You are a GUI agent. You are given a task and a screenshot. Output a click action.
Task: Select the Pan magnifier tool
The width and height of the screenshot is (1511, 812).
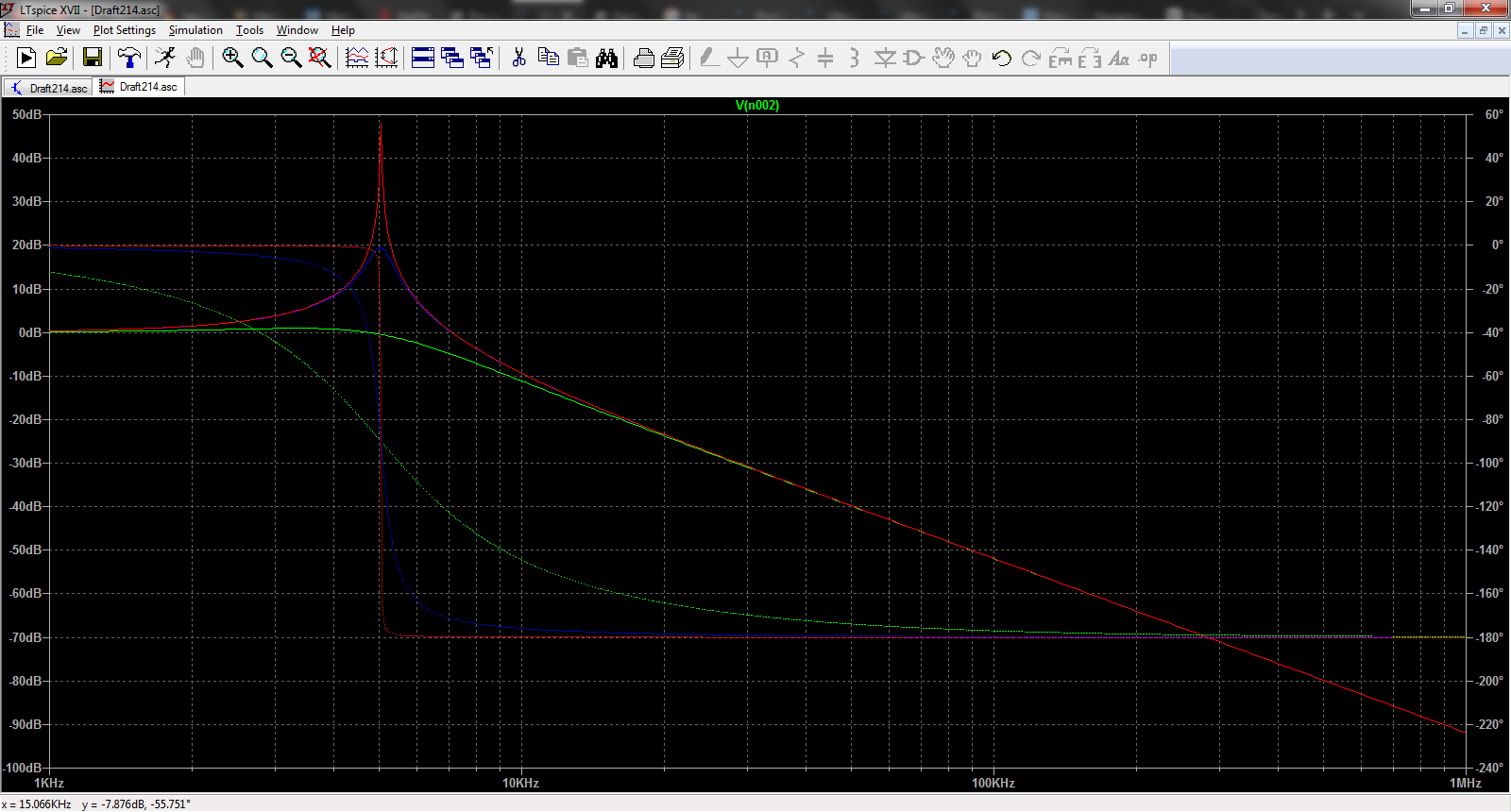click(262, 58)
